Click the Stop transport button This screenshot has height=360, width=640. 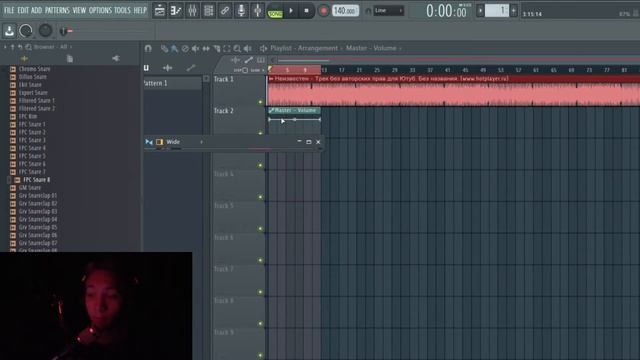coord(306,11)
